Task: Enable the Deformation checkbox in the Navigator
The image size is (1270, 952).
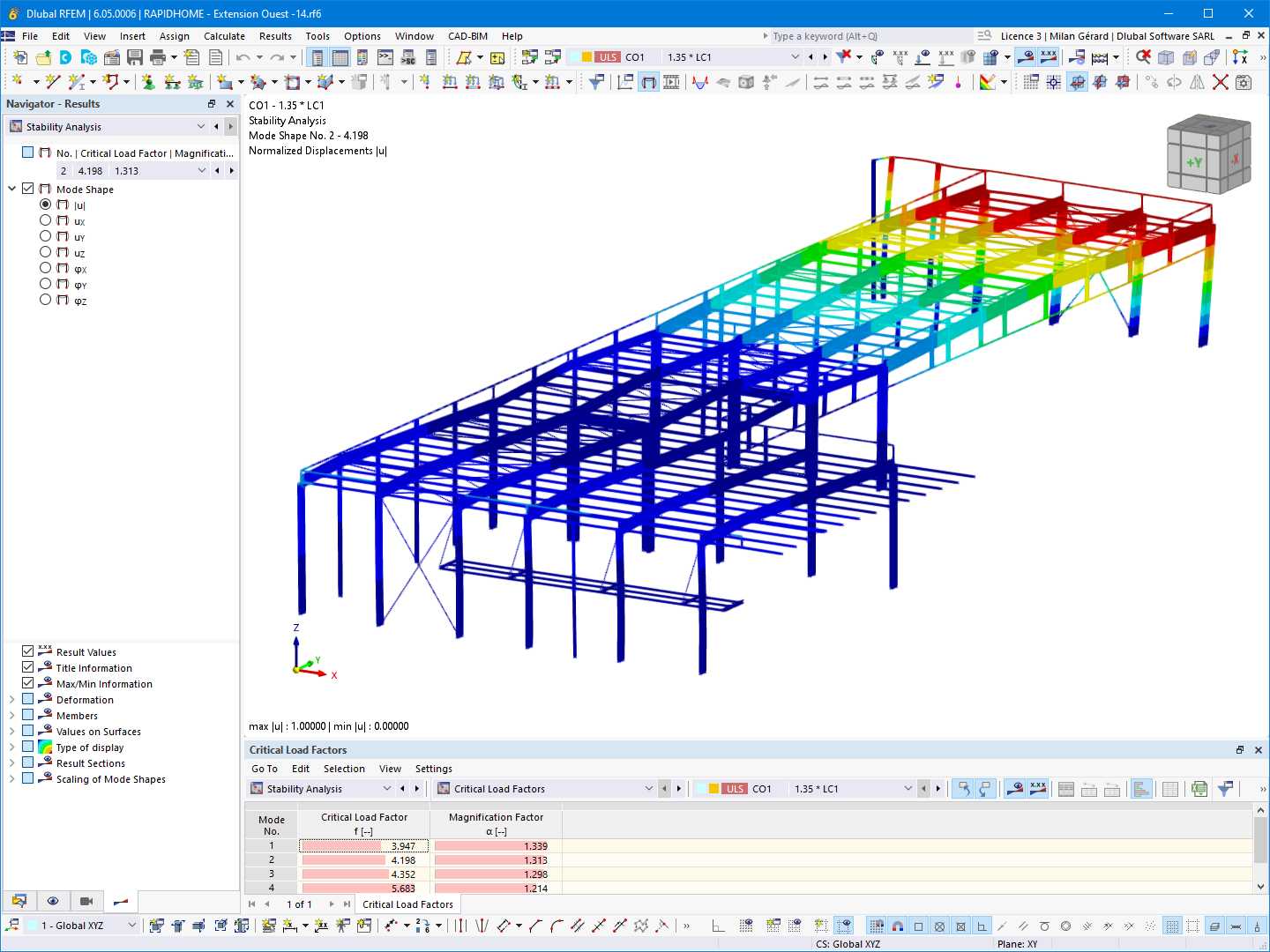Action: point(27,699)
